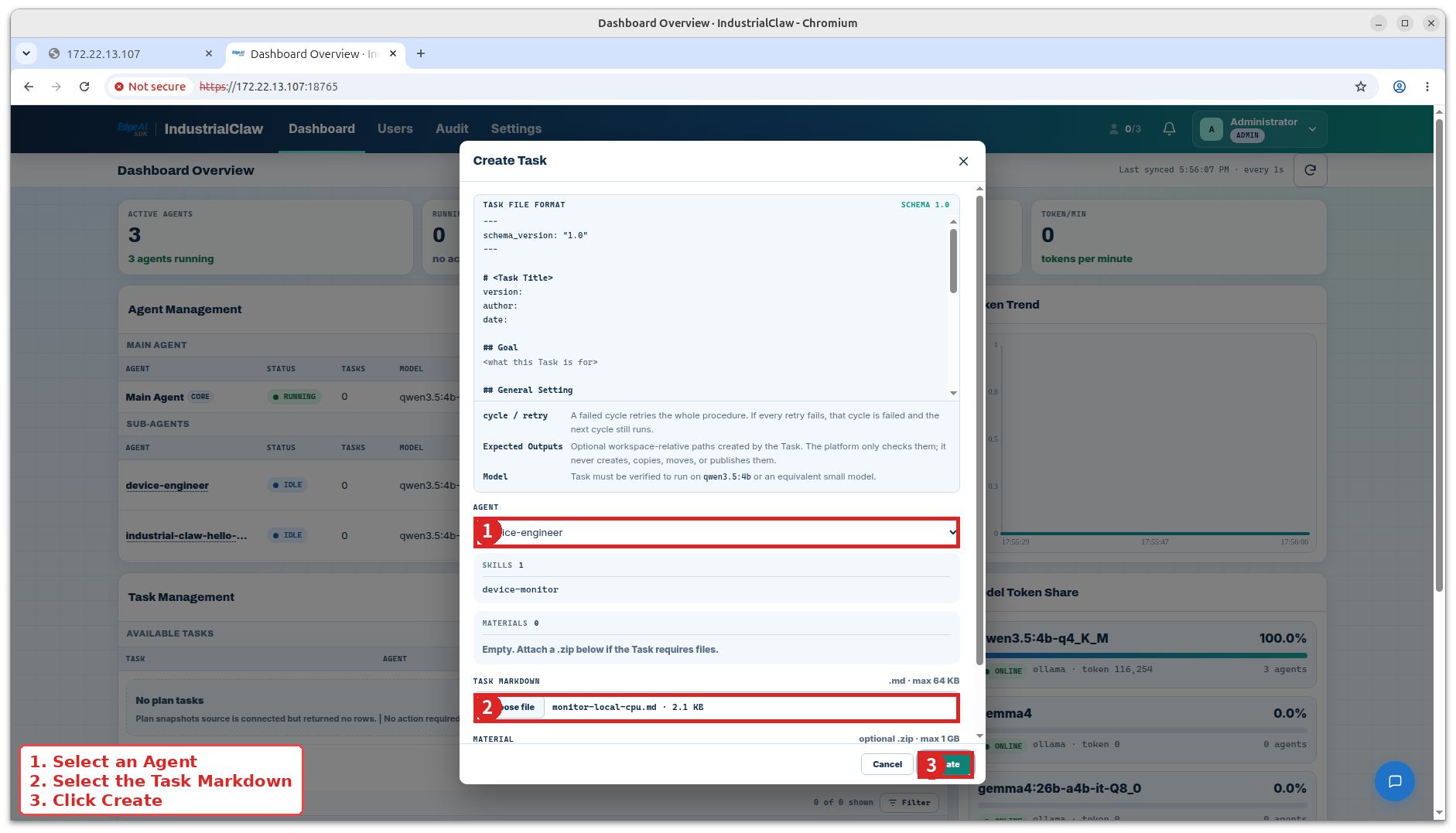Open the device-engineer sub-agent link
Image resolution: width=1456 pixels, height=833 pixels.
pyautogui.click(x=167, y=486)
